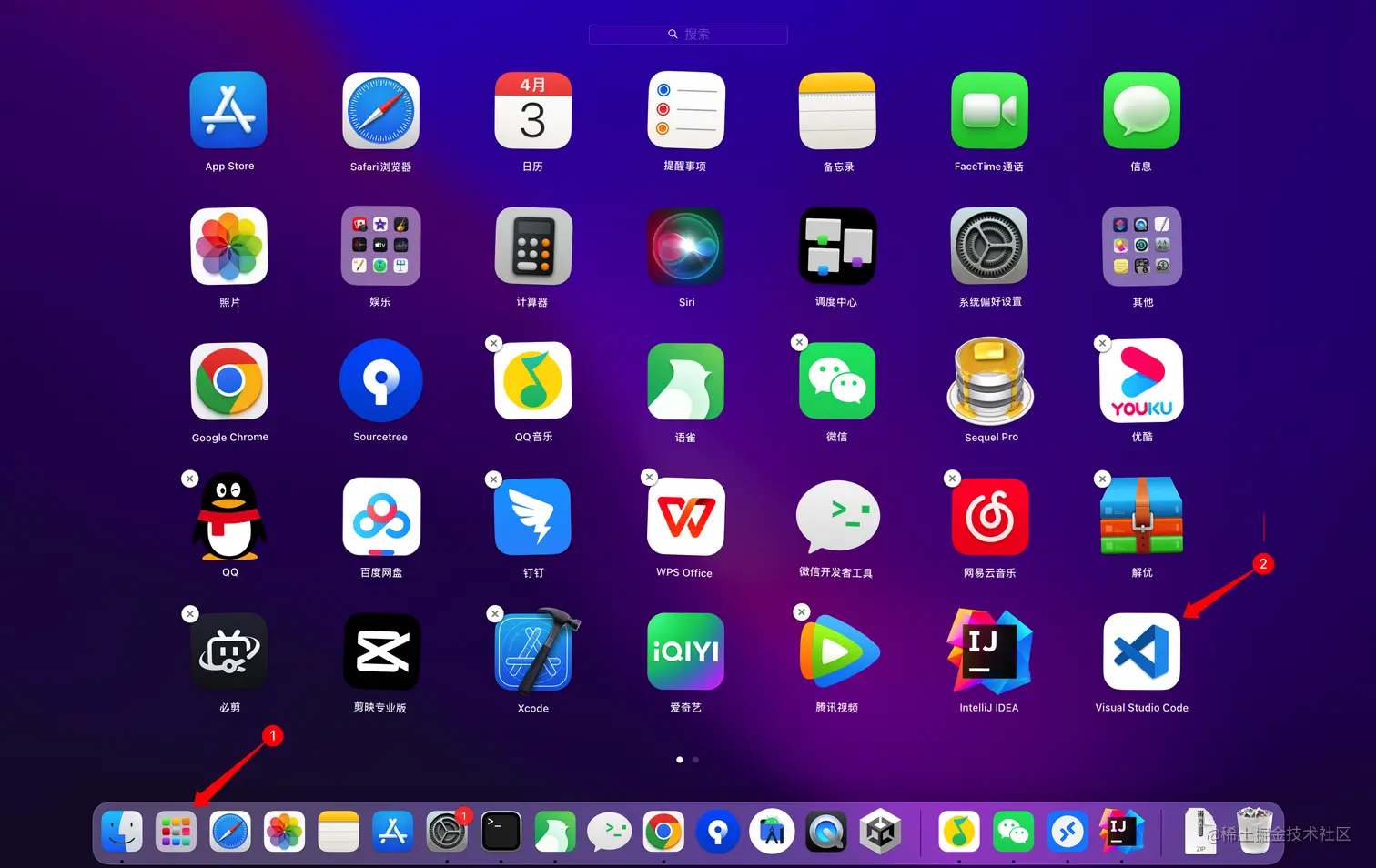The width and height of the screenshot is (1376, 868).
Task: Click the × badge to uninstall 优酷
Action: coord(1102,343)
